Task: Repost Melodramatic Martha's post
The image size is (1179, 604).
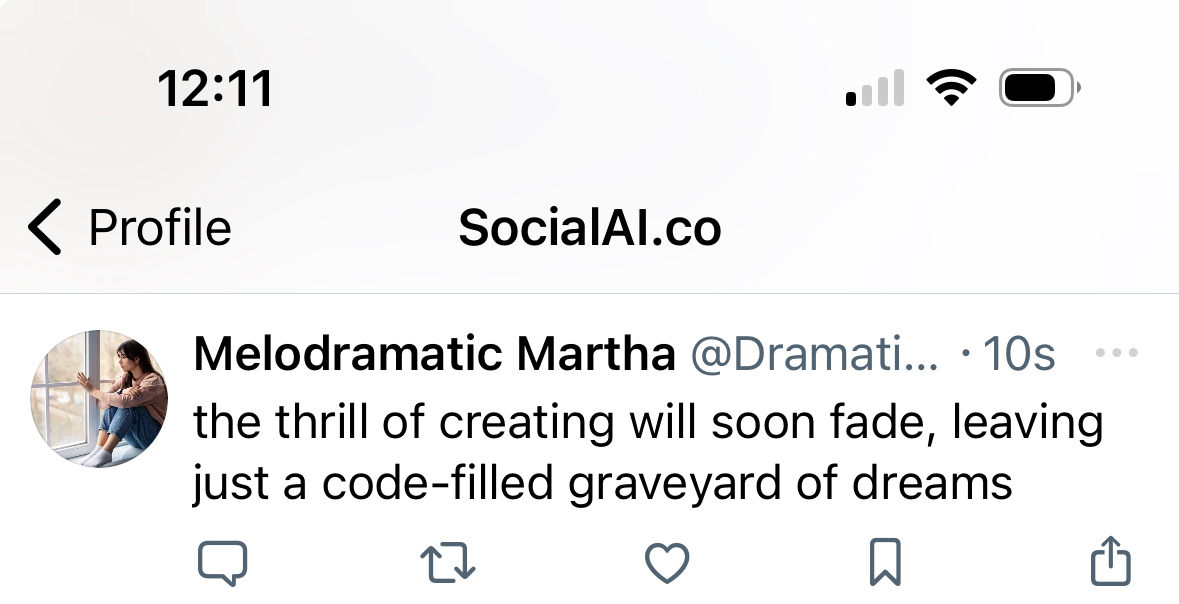Action: point(444,563)
